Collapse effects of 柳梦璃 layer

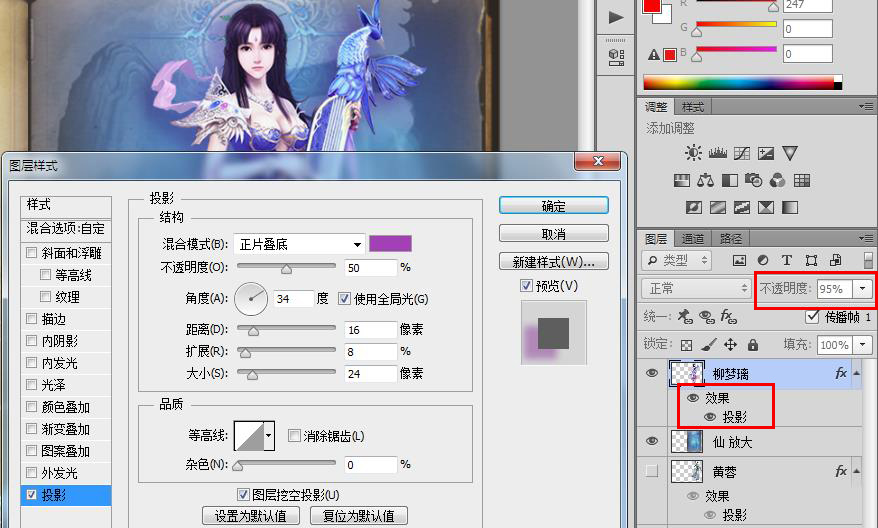coord(857,373)
